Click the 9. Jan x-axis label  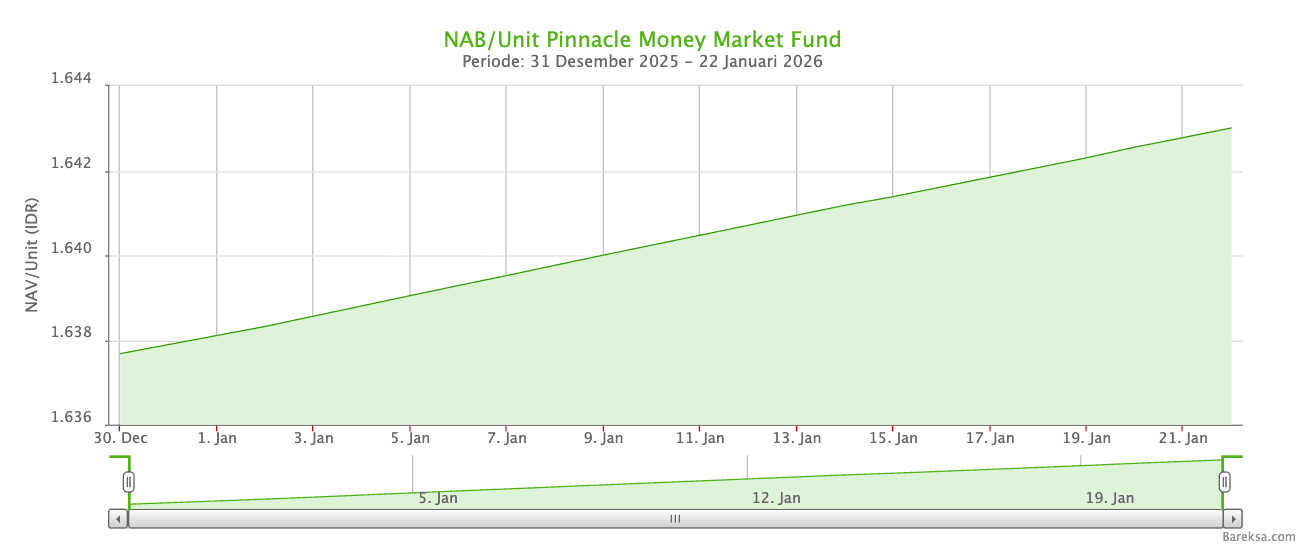point(603,438)
